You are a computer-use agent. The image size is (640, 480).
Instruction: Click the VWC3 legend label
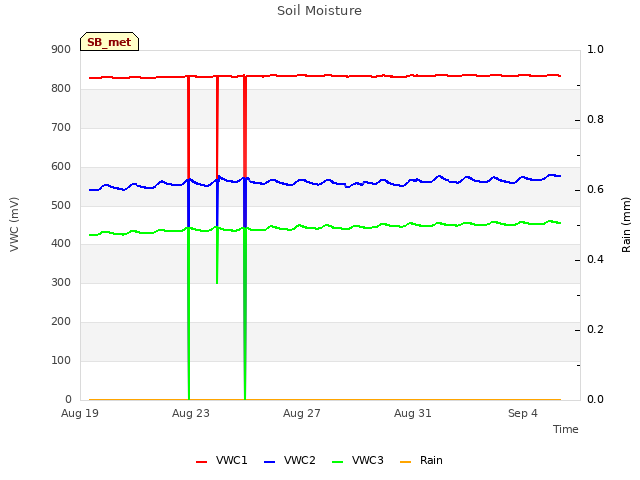click(368, 460)
